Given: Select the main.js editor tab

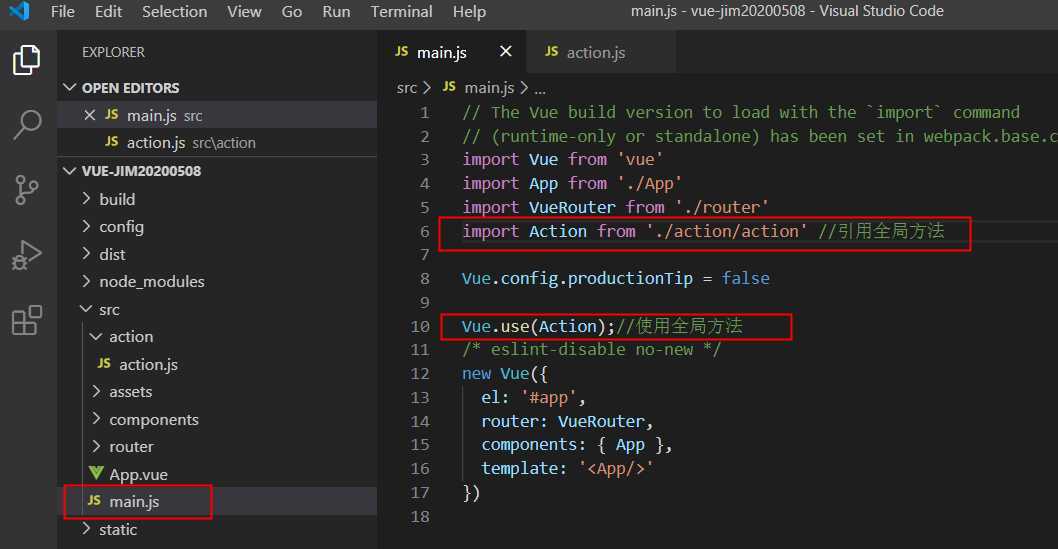Looking at the screenshot, I should click(452, 52).
